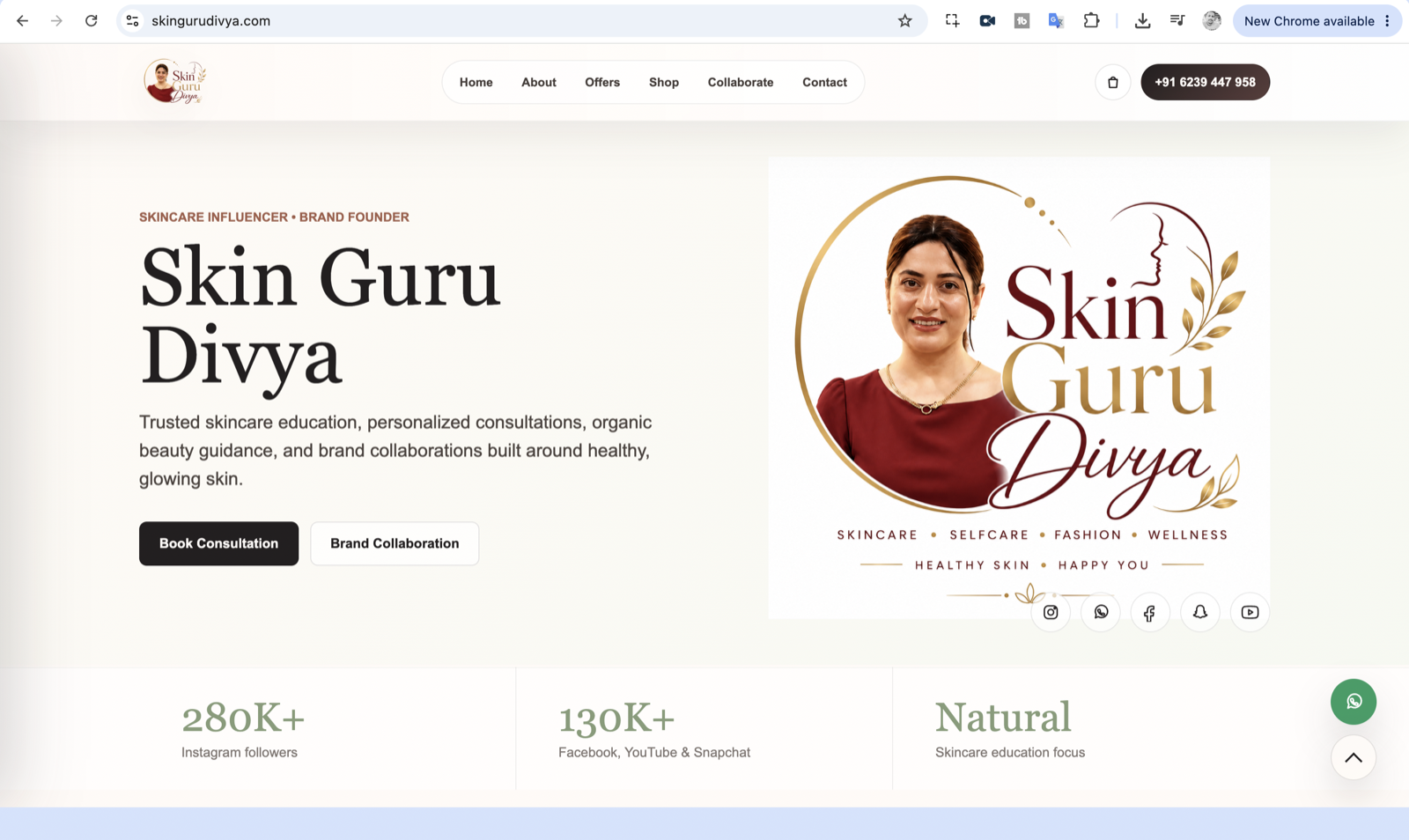
Task: Reload the skingurudivya.com page
Action: click(x=91, y=20)
